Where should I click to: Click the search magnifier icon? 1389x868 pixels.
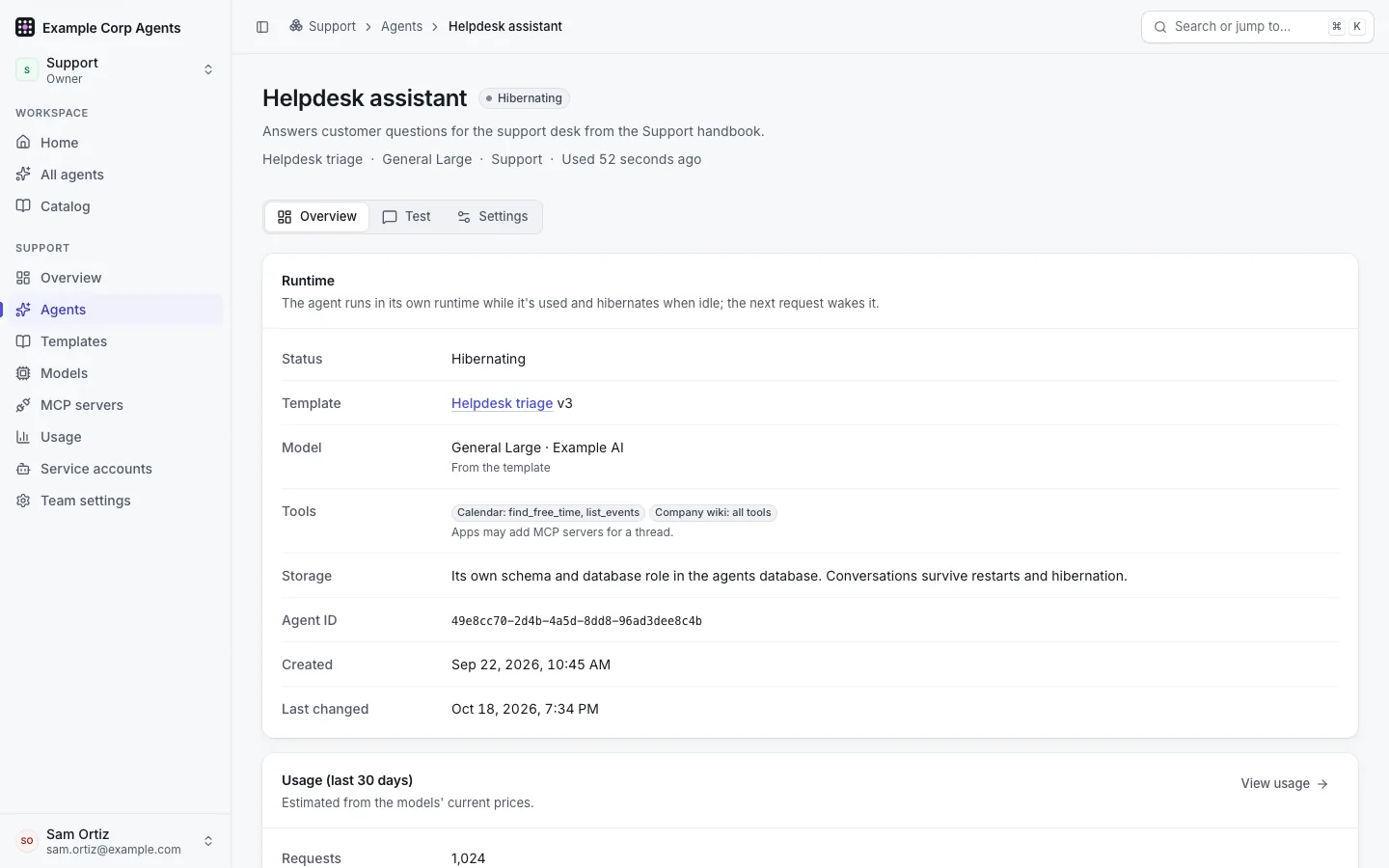[1160, 27]
